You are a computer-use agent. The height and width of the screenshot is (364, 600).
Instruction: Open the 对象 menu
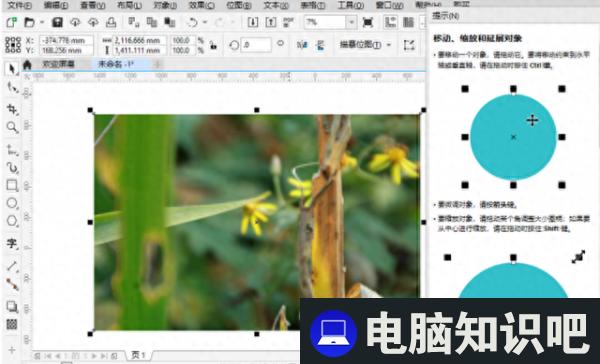coord(165,5)
